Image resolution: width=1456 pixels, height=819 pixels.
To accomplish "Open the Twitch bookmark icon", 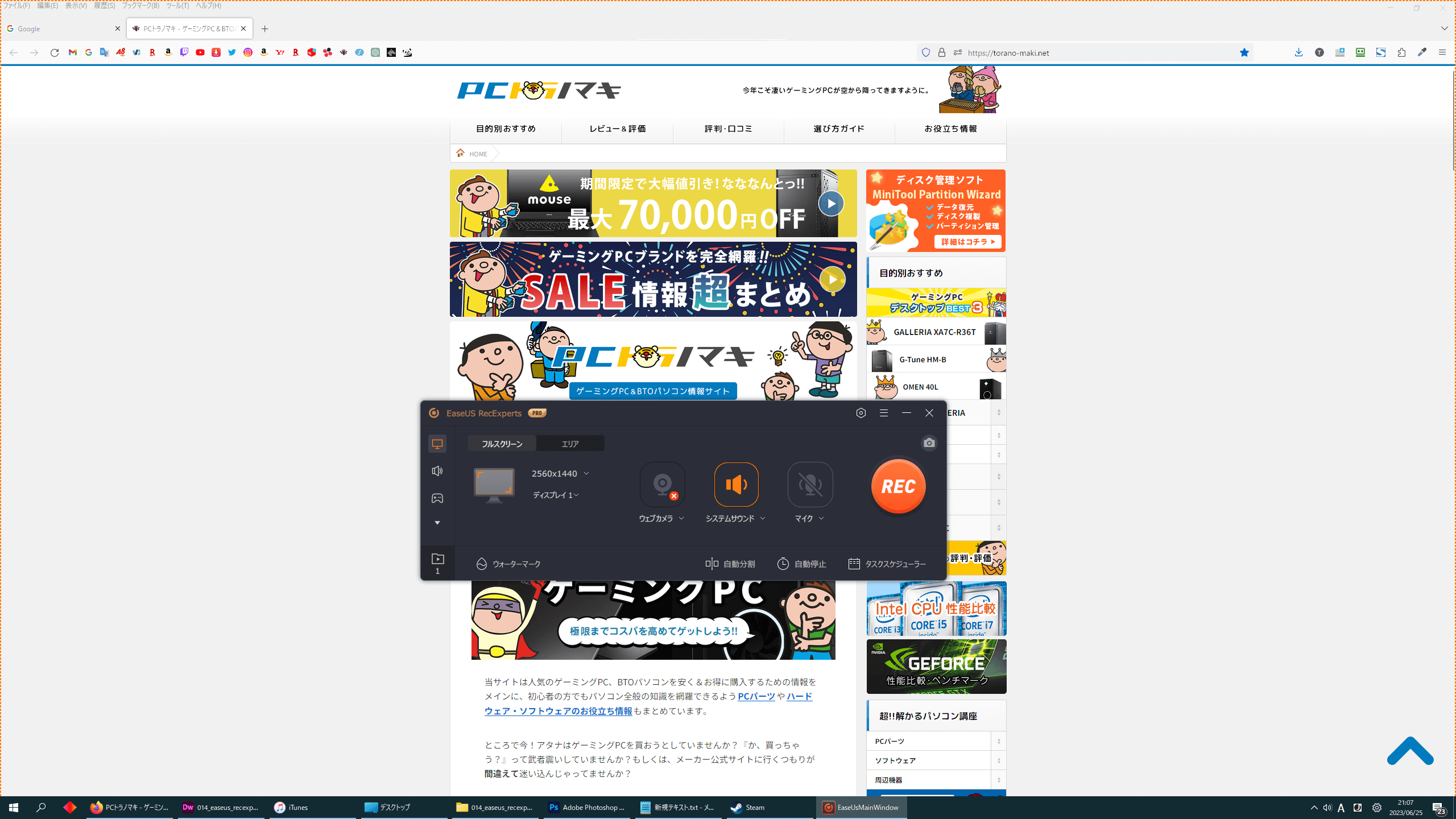I will pos(184,52).
